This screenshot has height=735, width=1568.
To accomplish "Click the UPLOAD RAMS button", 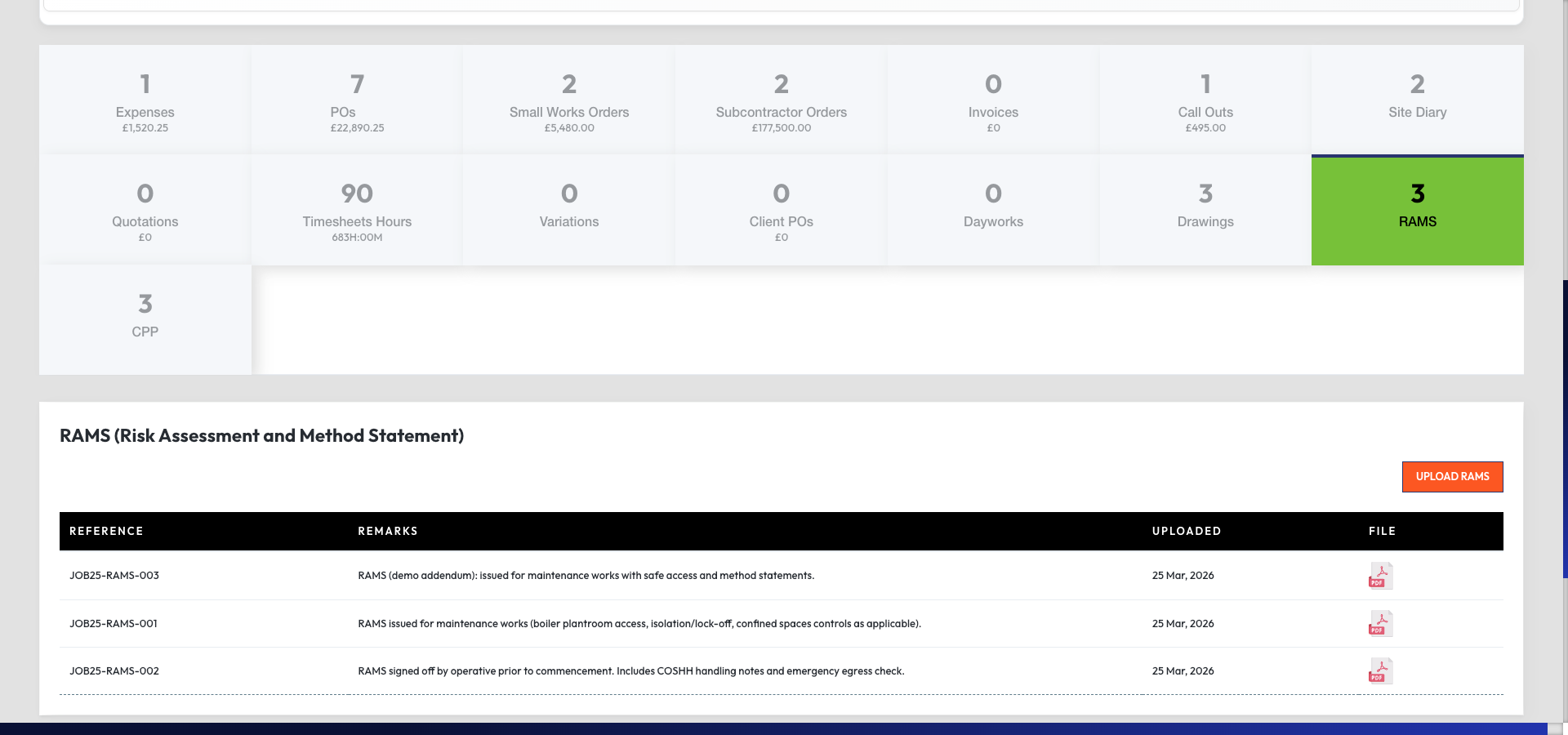I will pyautogui.click(x=1452, y=476).
